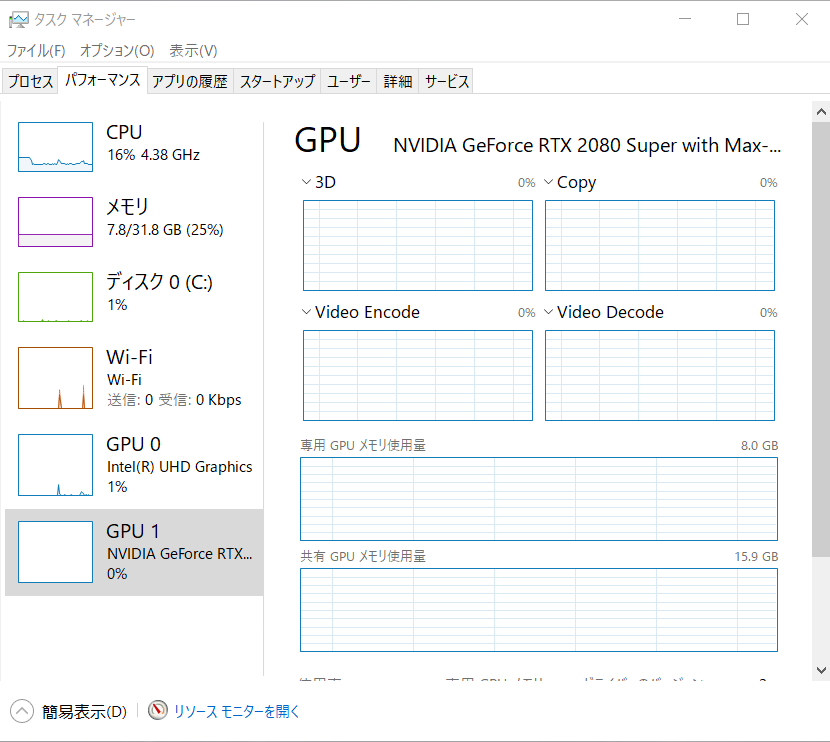The image size is (830, 742).
Task: Minimize the Task Manager window
Action: [x=685, y=19]
